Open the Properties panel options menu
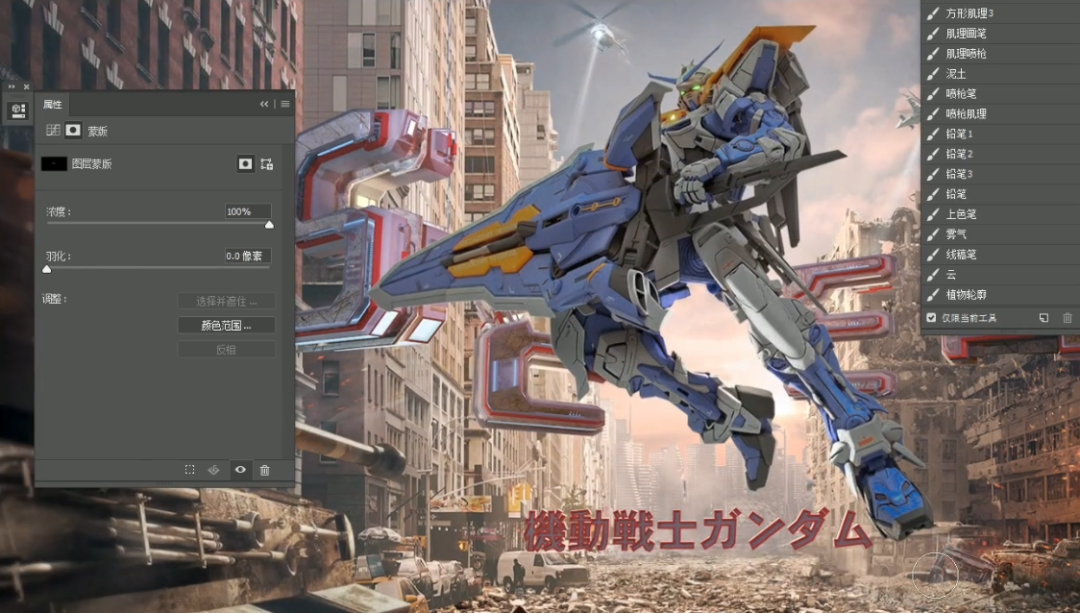The width and height of the screenshot is (1080, 613). (285, 104)
